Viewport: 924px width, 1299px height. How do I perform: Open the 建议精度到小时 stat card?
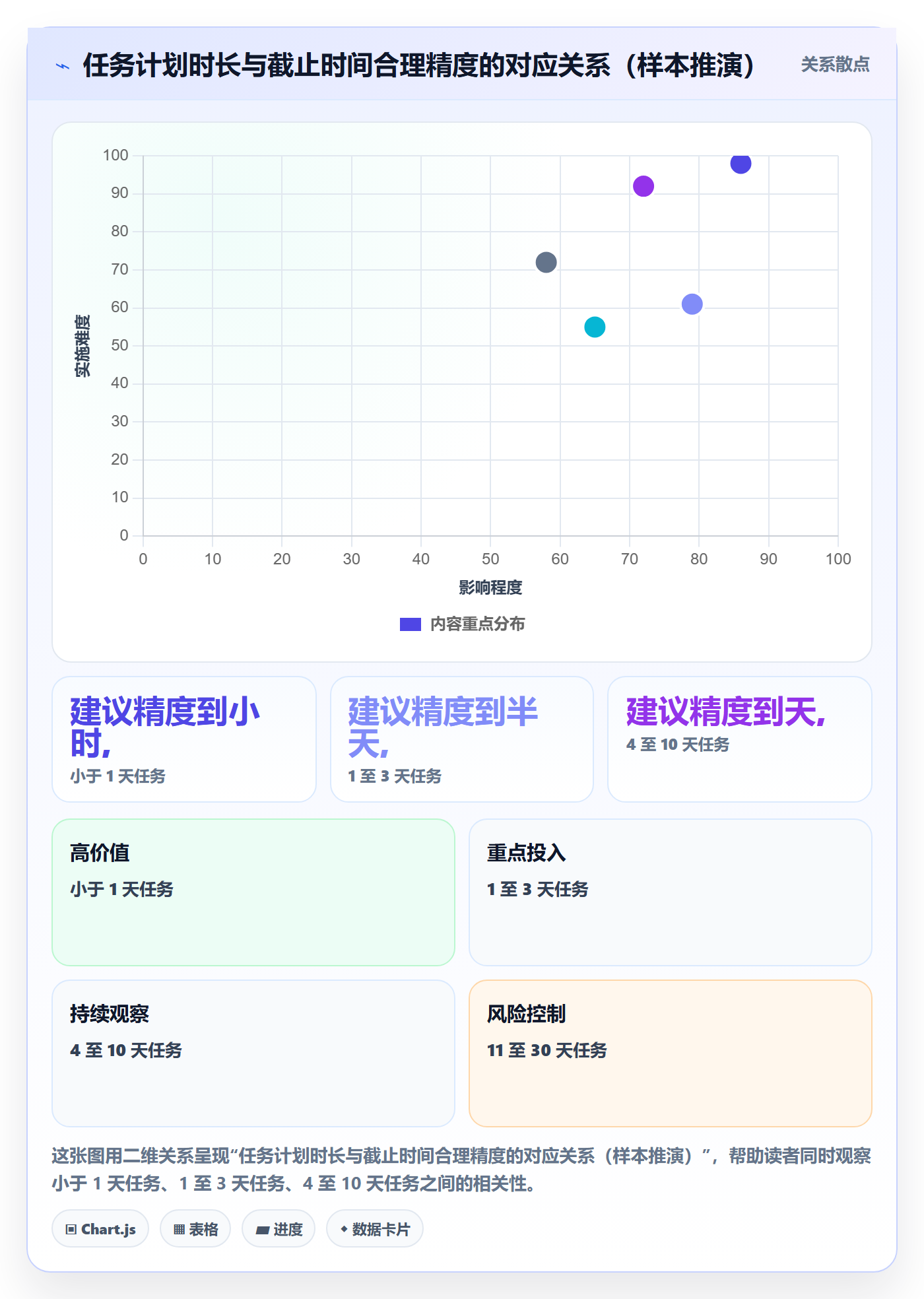184,739
